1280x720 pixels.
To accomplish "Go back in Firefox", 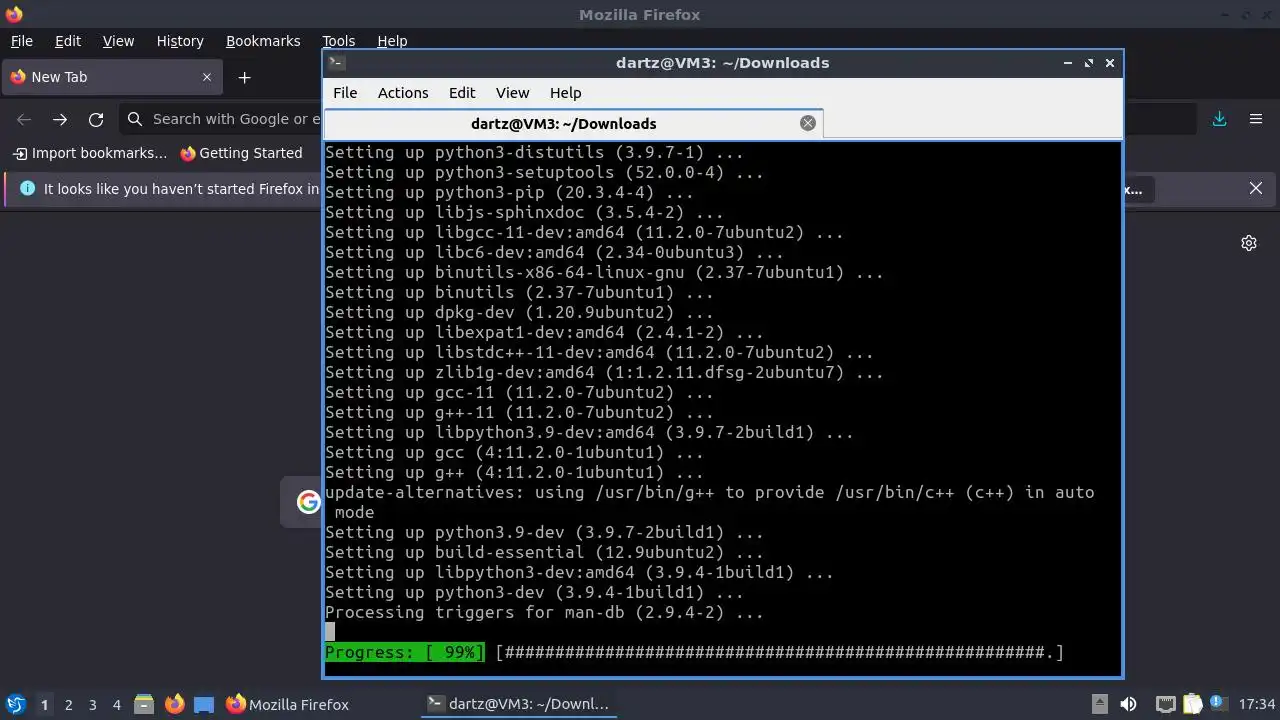I will (x=24, y=119).
